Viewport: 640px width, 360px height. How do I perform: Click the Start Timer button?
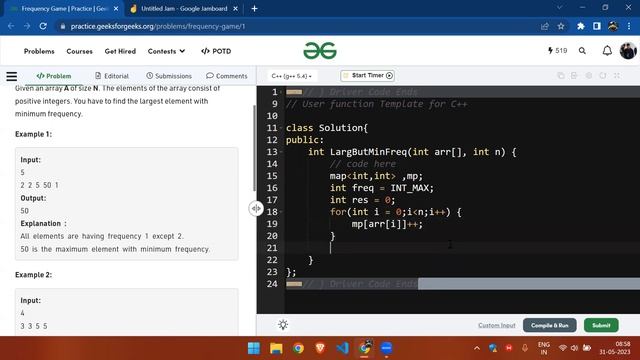point(367,76)
